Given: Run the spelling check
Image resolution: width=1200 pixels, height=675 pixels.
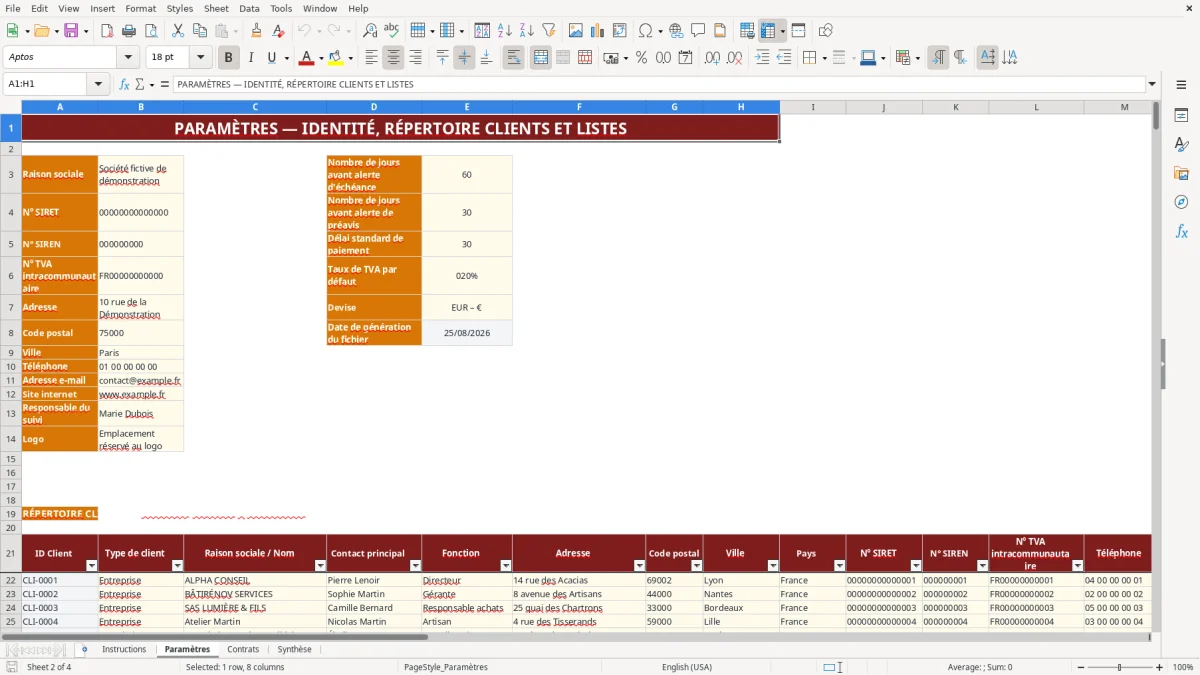Looking at the screenshot, I should click(391, 31).
